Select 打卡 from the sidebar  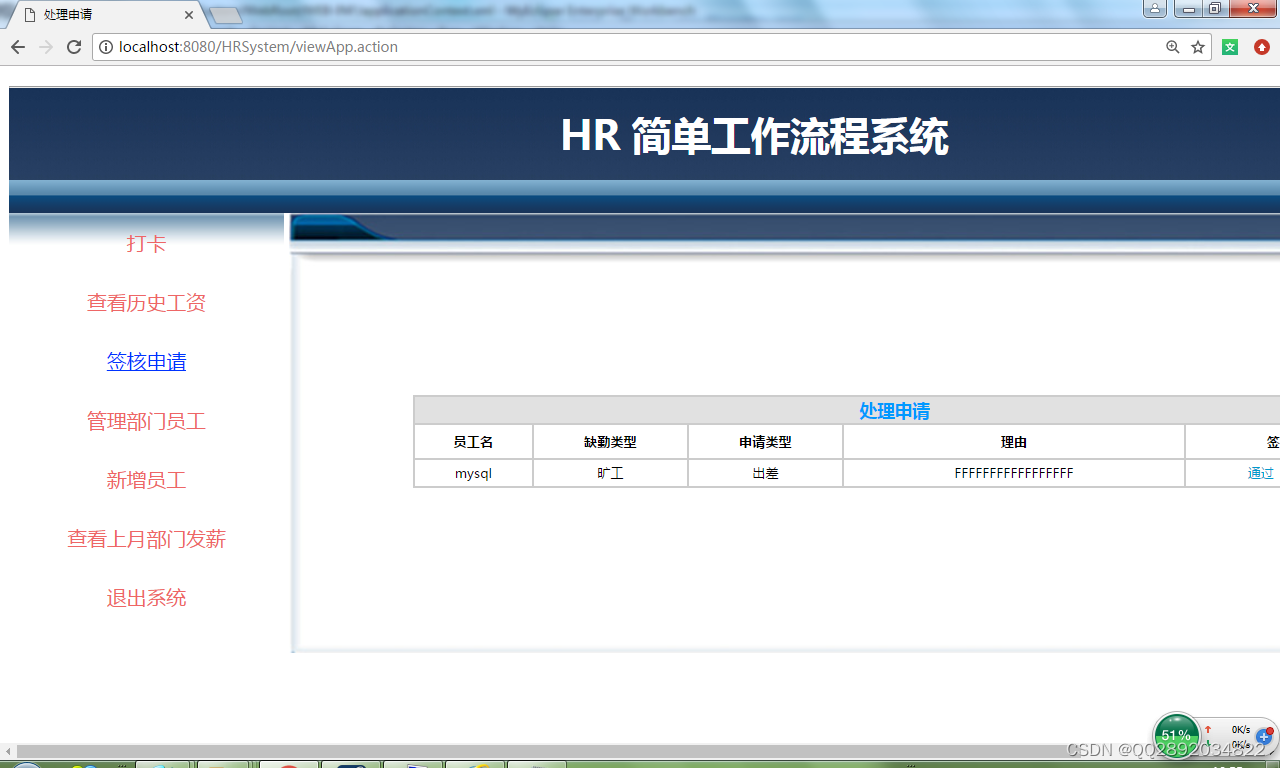click(x=146, y=243)
